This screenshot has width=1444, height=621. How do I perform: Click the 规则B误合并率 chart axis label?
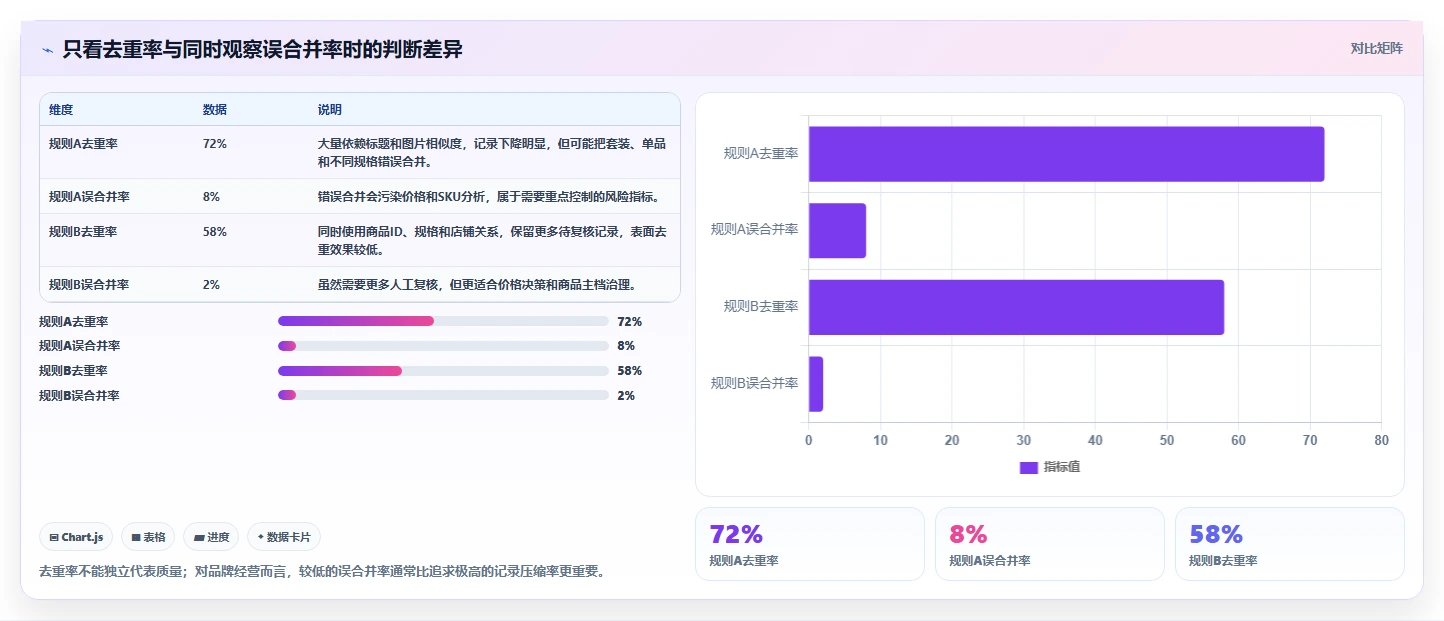click(755, 383)
